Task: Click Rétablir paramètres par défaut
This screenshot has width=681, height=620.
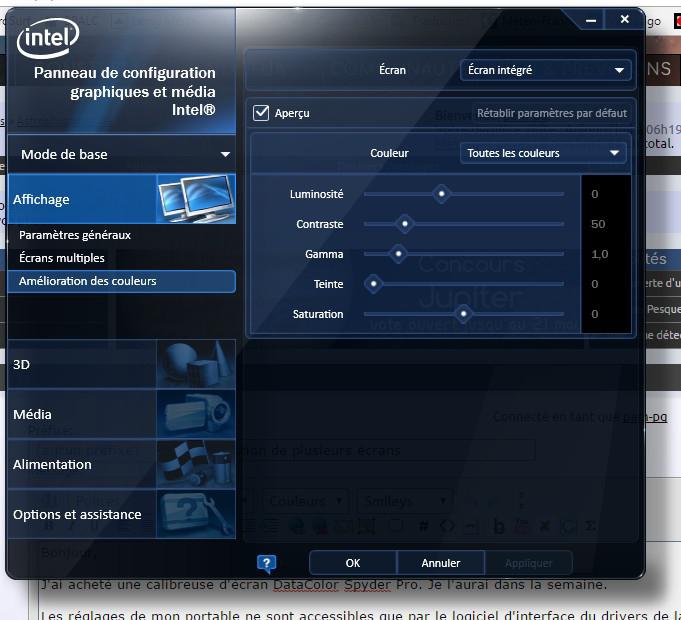Action: [552, 113]
